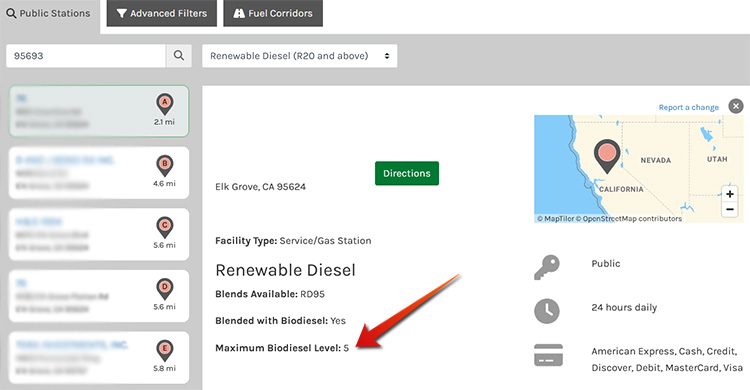Click map pin marker C

tap(165, 227)
